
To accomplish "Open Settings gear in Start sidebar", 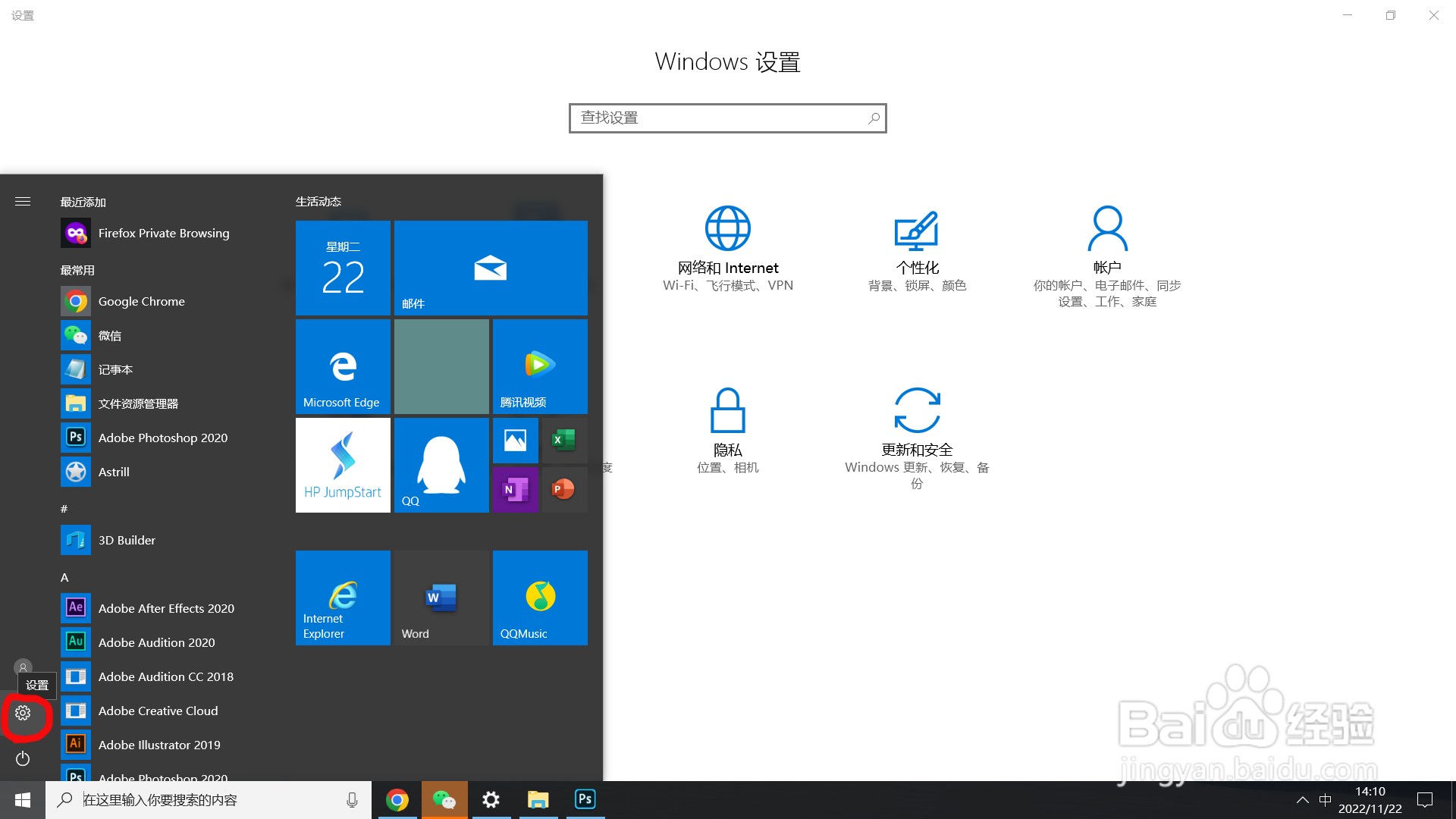I will pyautogui.click(x=23, y=713).
